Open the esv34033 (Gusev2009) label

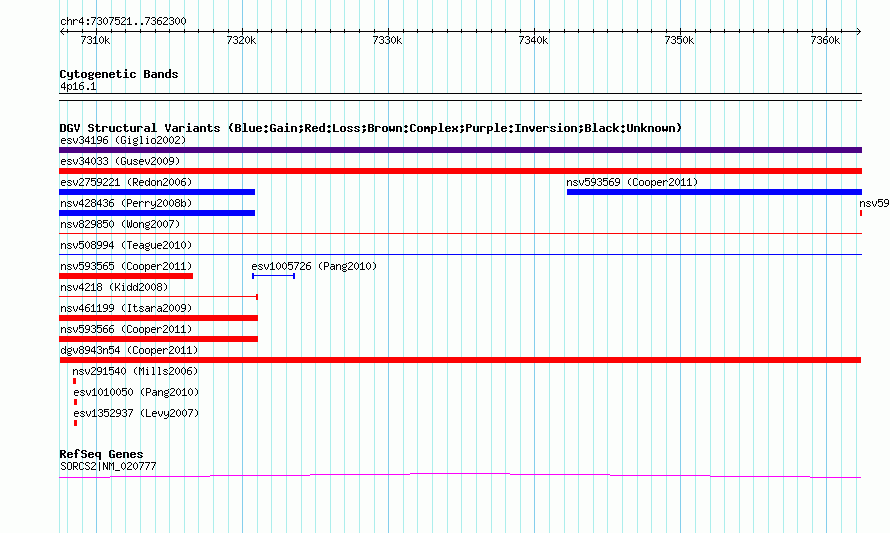120,161
